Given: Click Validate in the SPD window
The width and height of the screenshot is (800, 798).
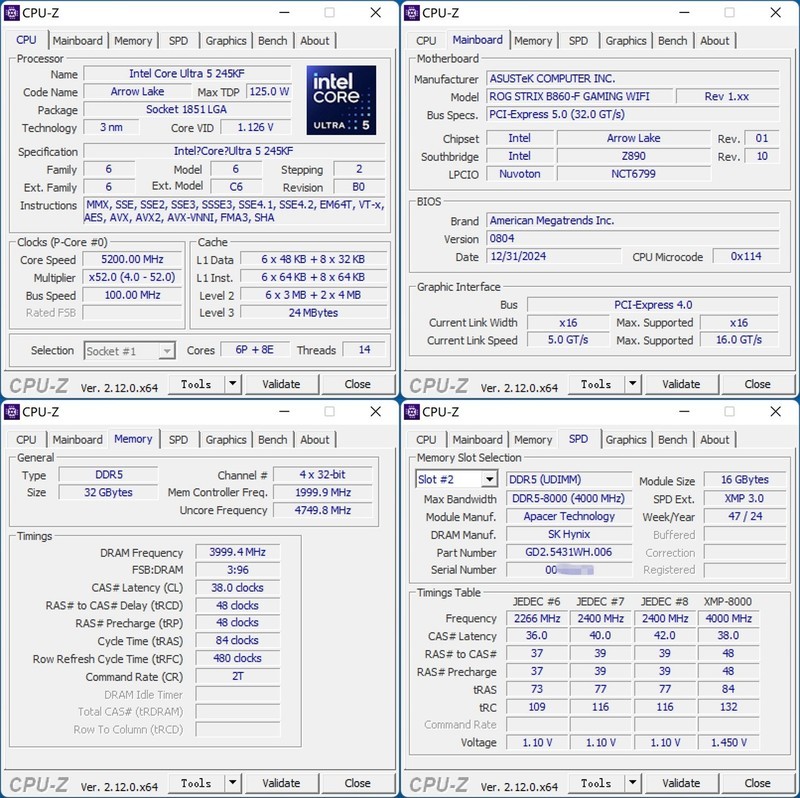Looking at the screenshot, I should pyautogui.click(x=682, y=782).
